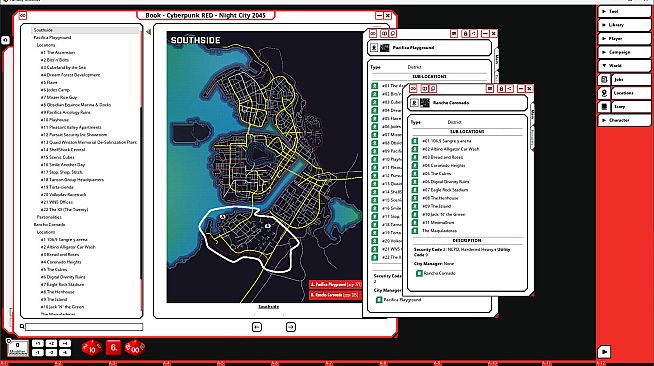
Task: Select Southside in the book index
Action: click(x=43, y=30)
